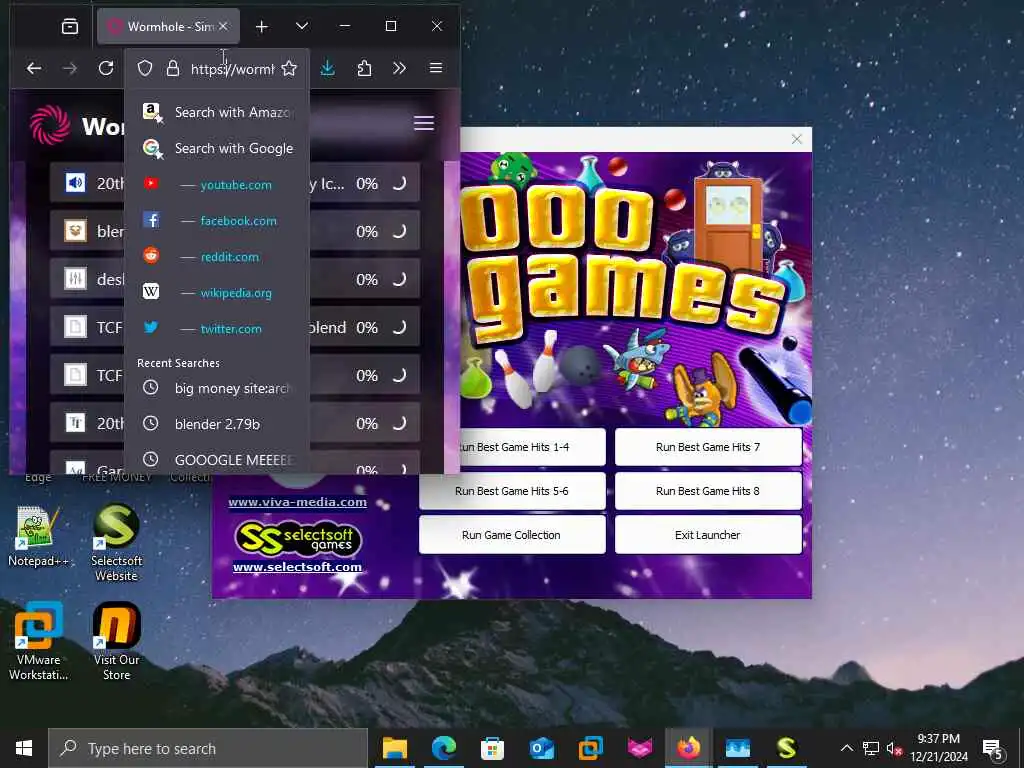1024x768 pixels.
Task: Open VMware Workstation desktop shortcut
Action: coord(38,641)
